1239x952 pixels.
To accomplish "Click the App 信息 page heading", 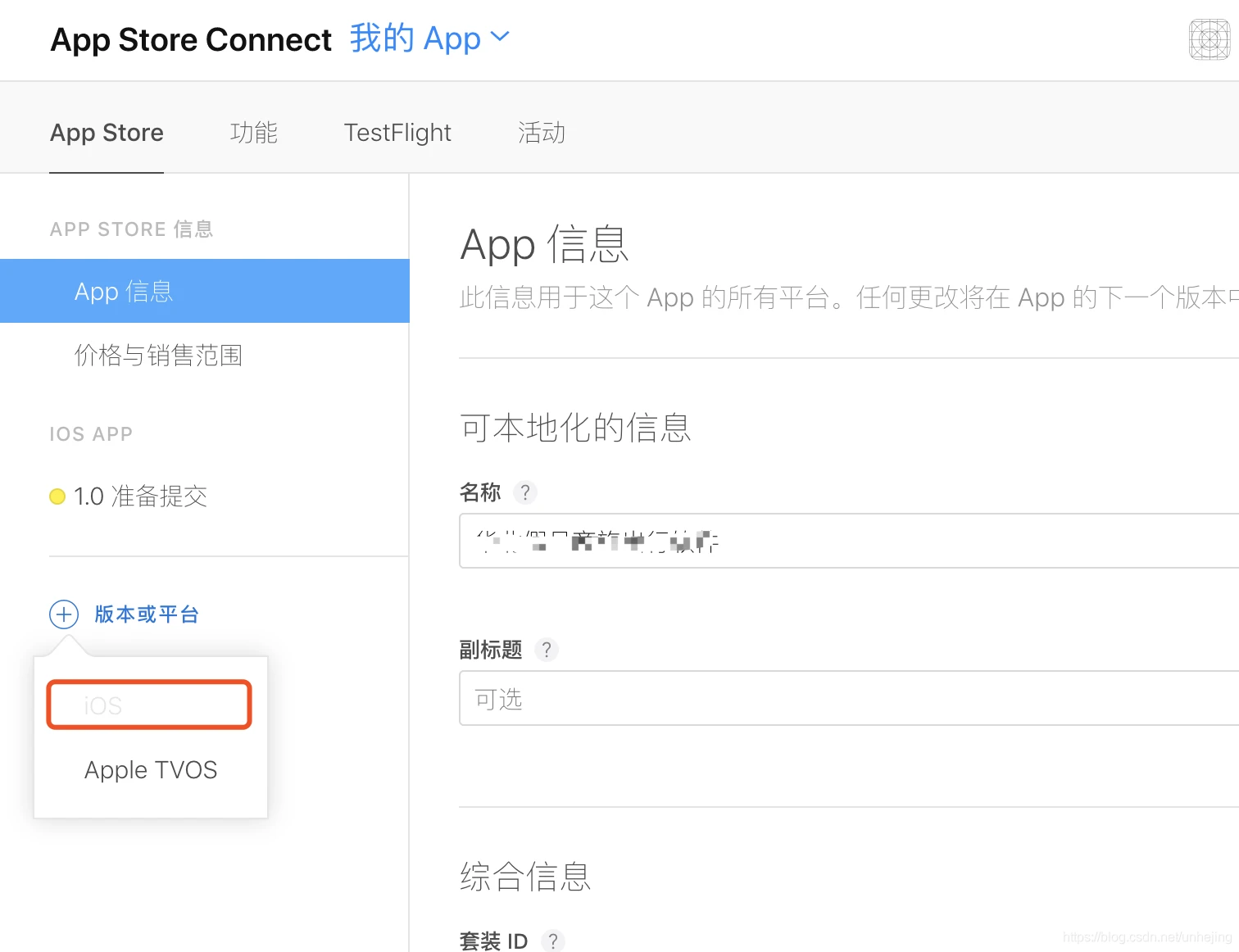I will tap(545, 245).
